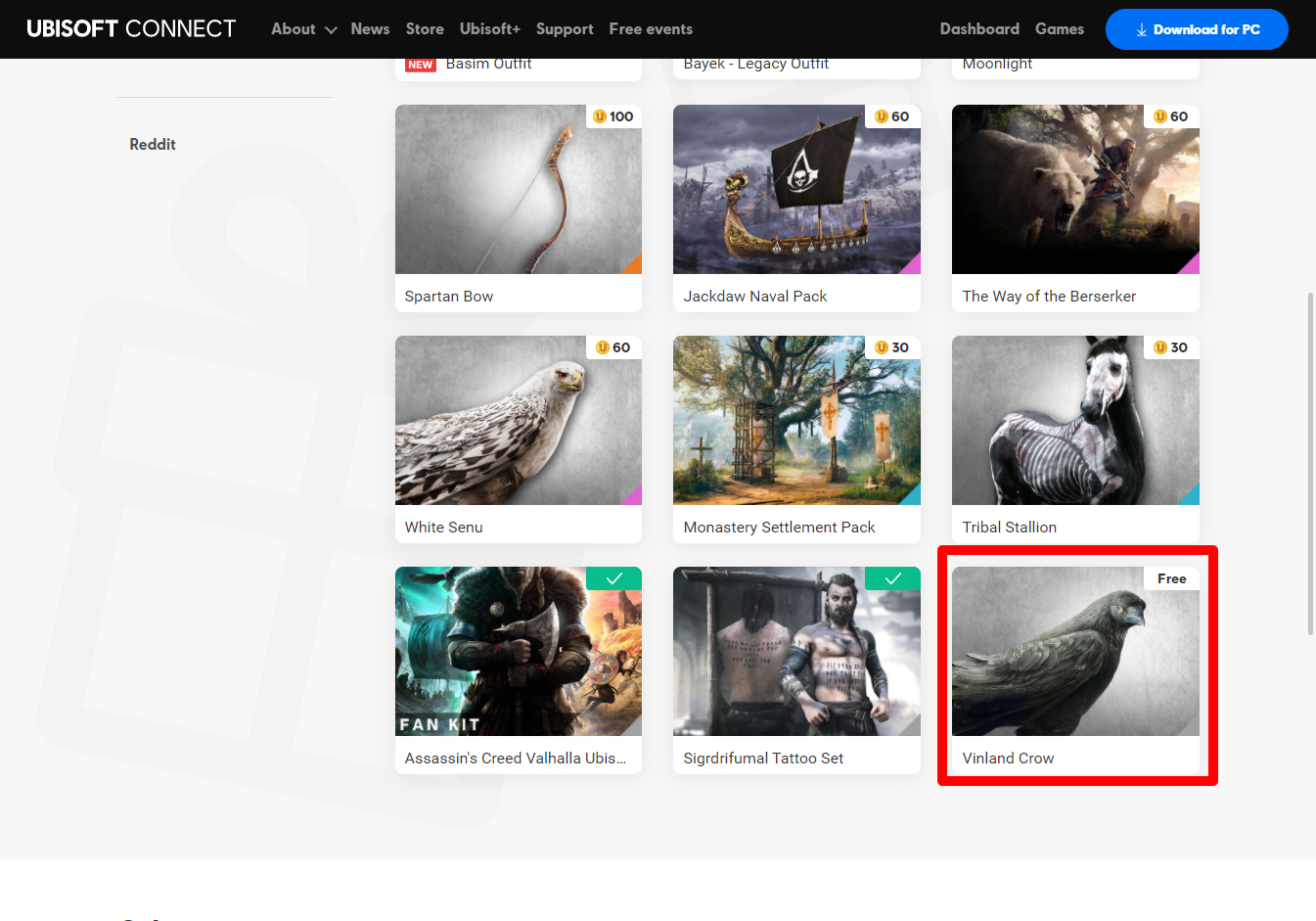Image resolution: width=1316 pixels, height=921 pixels.
Task: Open the White Senu eagle image
Action: coord(519,421)
